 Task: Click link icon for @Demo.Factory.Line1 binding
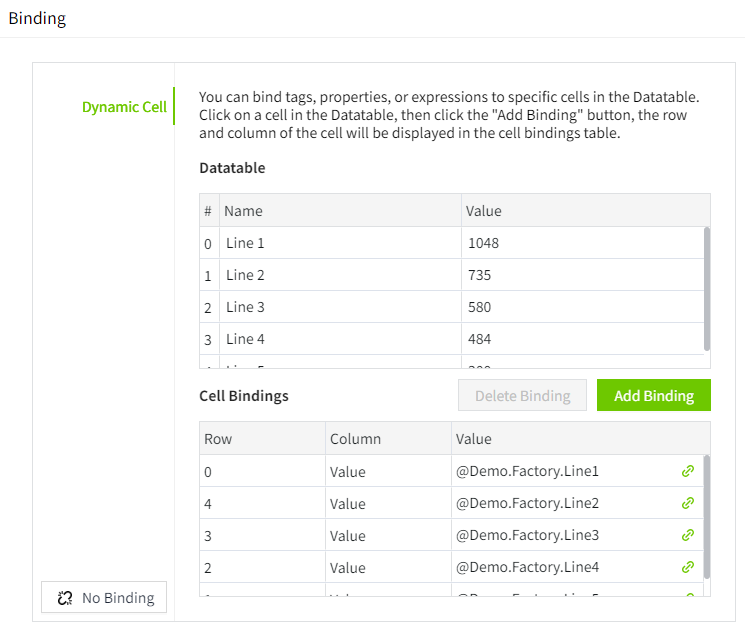coord(687,471)
